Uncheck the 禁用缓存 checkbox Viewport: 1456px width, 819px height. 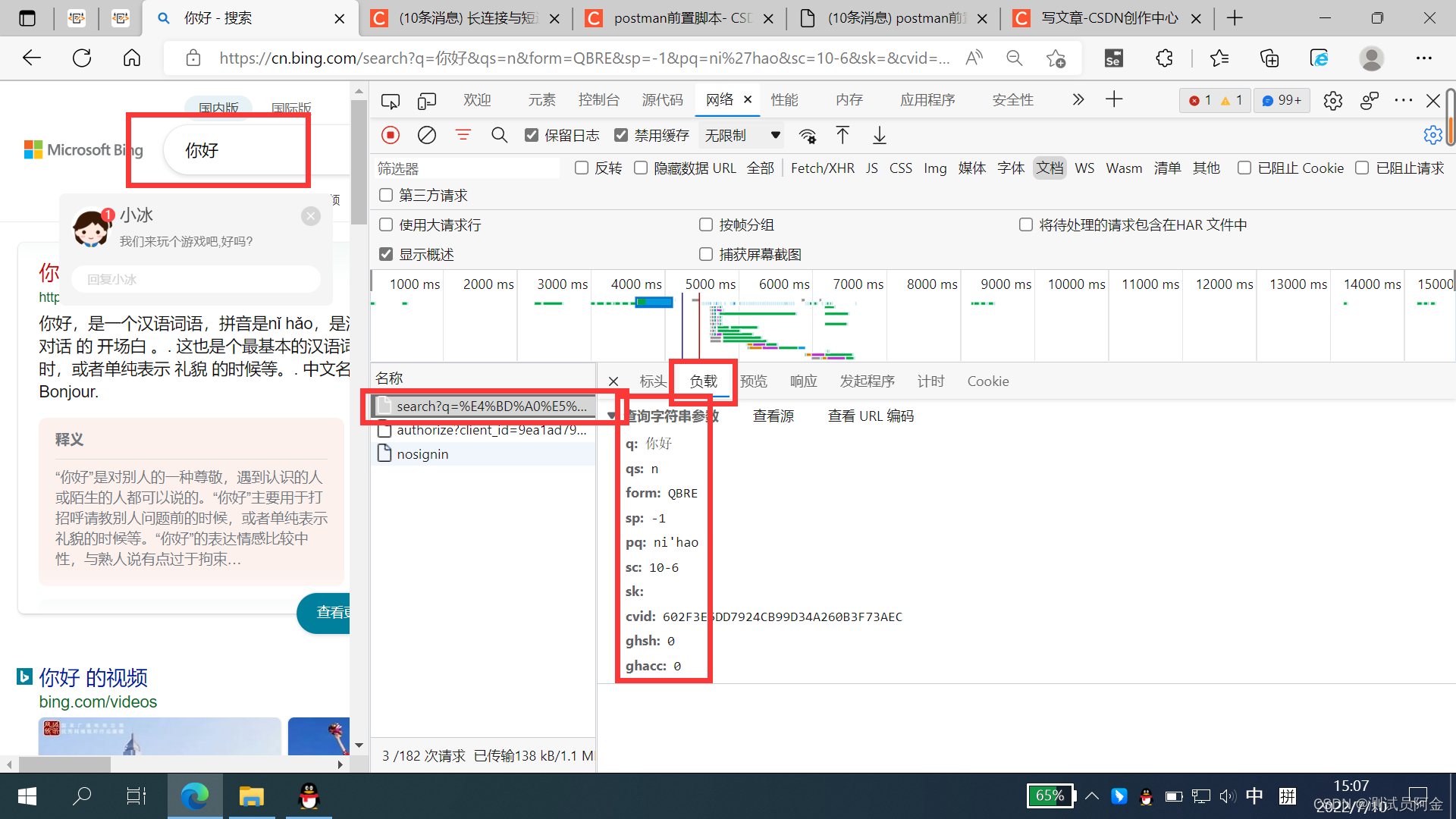pos(621,136)
